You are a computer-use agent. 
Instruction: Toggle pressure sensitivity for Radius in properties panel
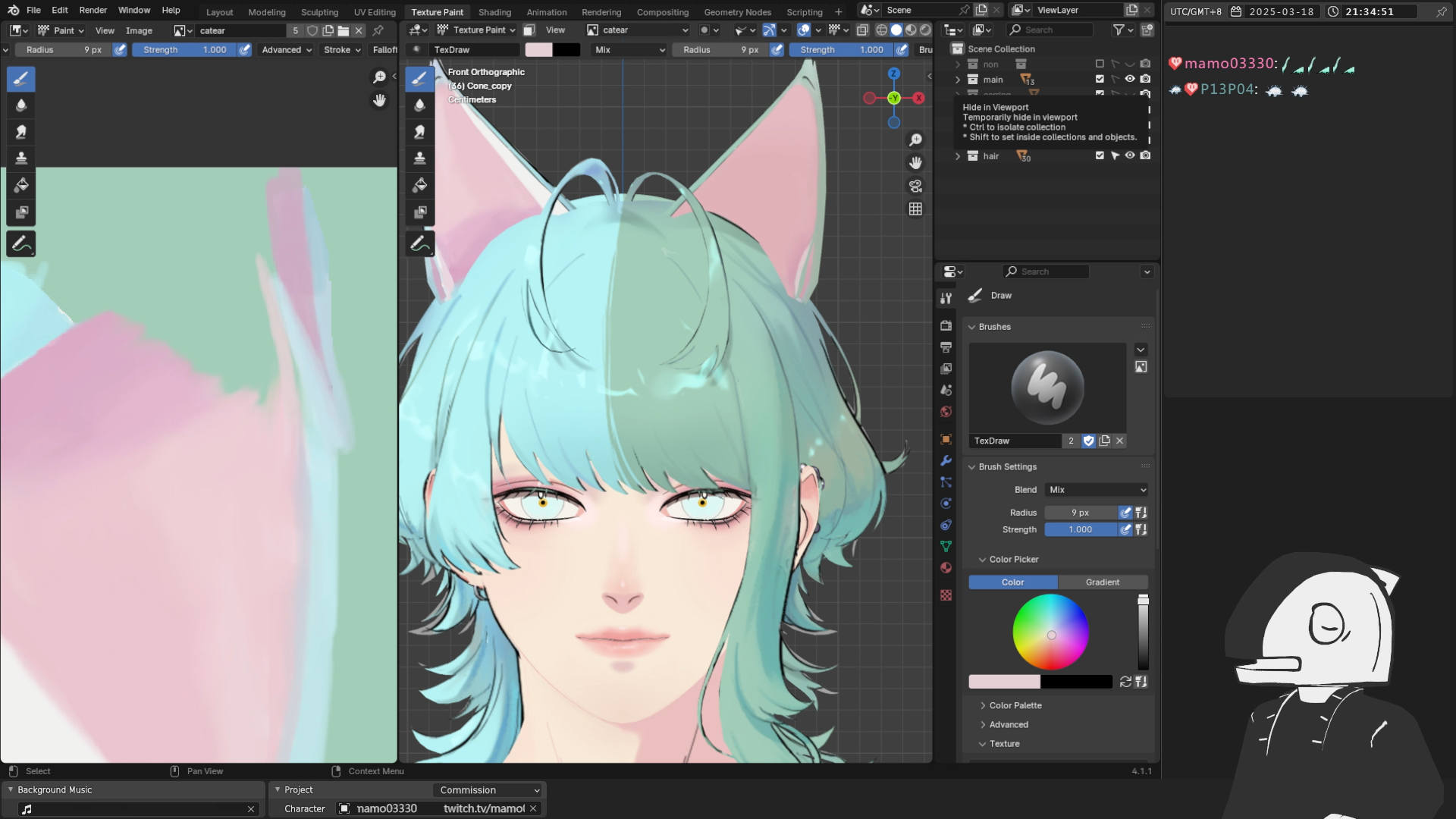pyautogui.click(x=1125, y=513)
